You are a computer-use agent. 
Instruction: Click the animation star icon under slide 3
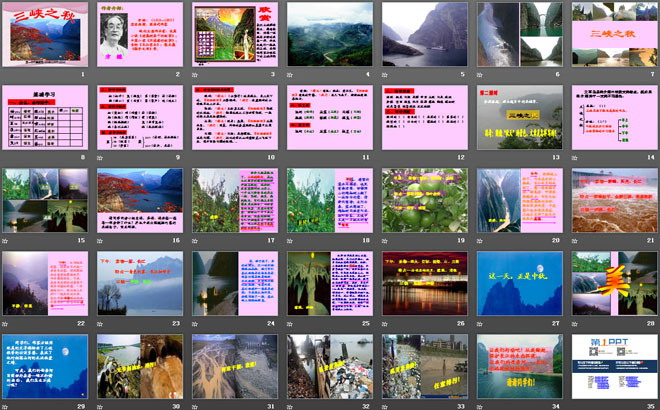click(x=195, y=75)
